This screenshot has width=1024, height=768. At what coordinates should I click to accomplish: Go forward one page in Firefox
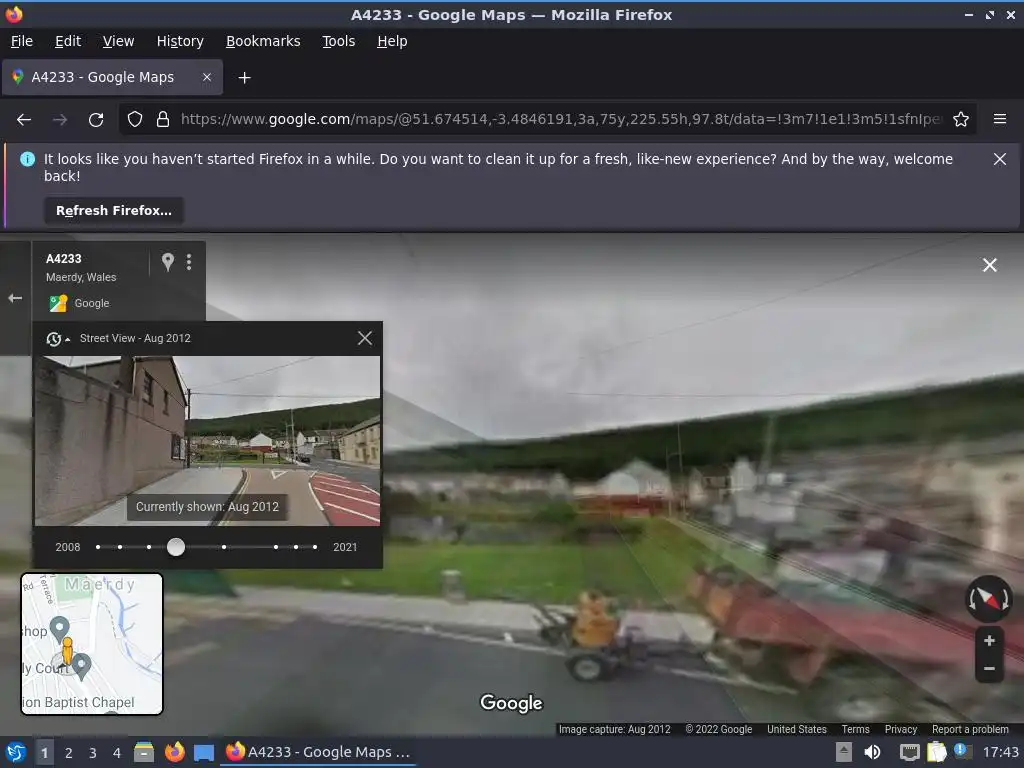(60, 120)
